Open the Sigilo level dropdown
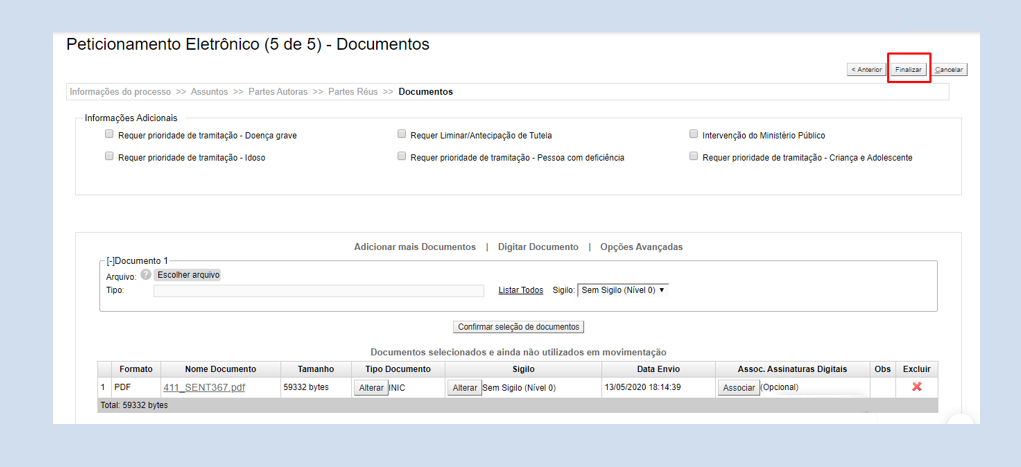The height and width of the screenshot is (467, 1021). pyautogui.click(x=622, y=290)
